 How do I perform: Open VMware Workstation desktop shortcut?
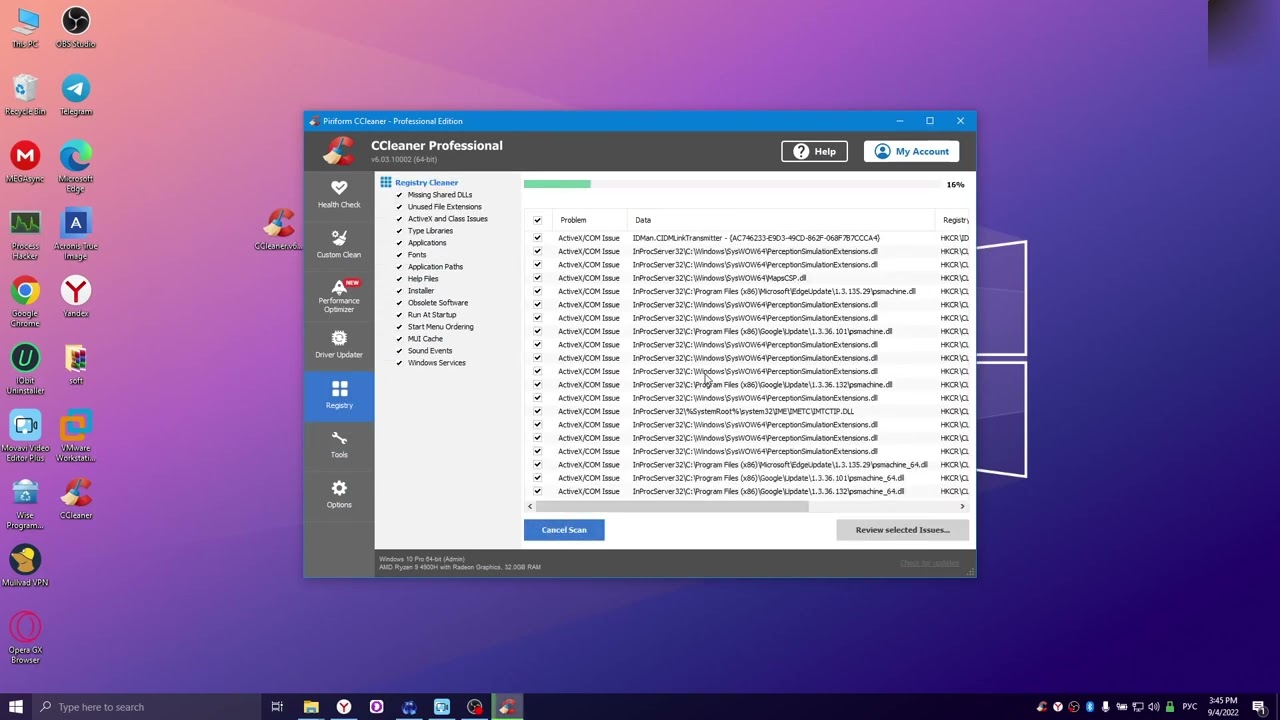pos(76,436)
